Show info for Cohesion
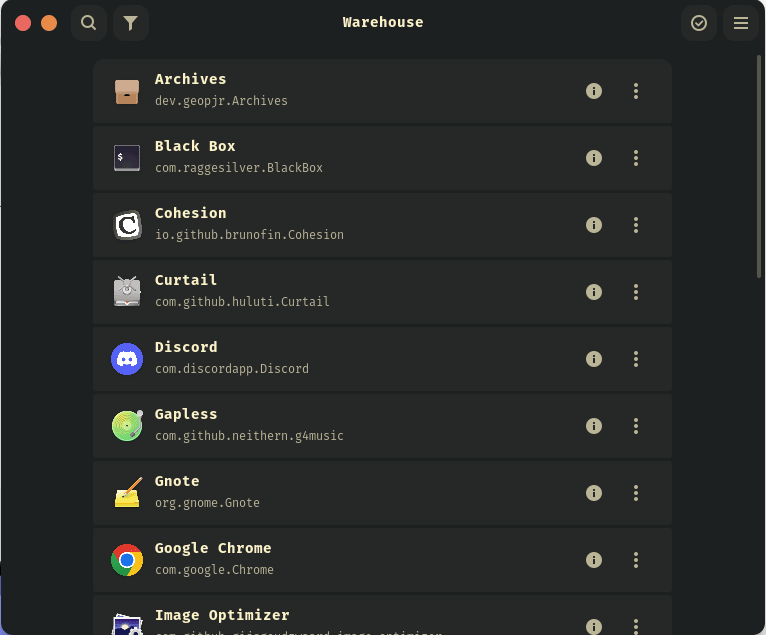 coord(594,225)
